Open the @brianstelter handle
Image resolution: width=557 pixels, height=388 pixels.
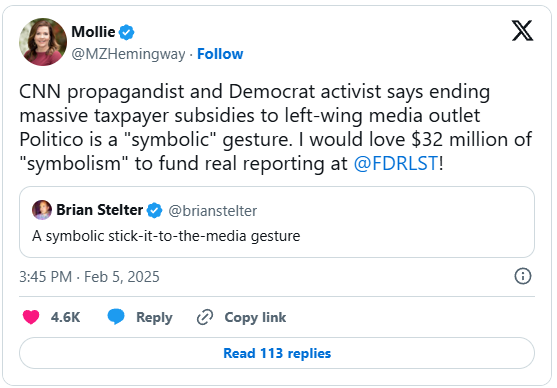[212, 211]
